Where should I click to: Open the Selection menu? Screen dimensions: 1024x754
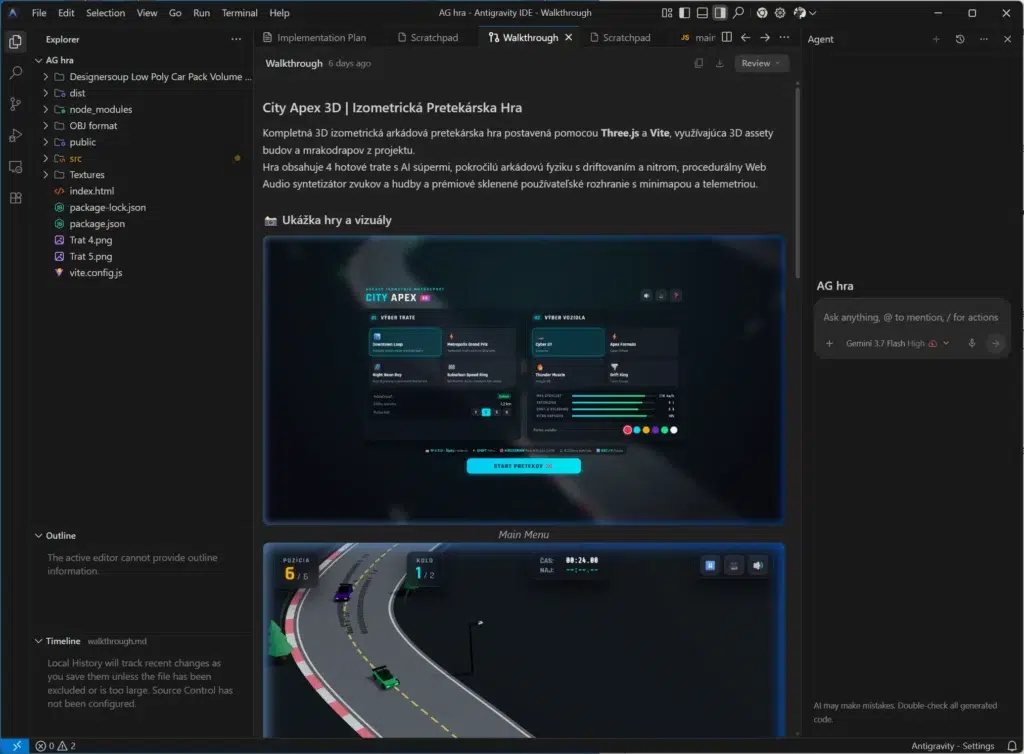[x=105, y=12]
